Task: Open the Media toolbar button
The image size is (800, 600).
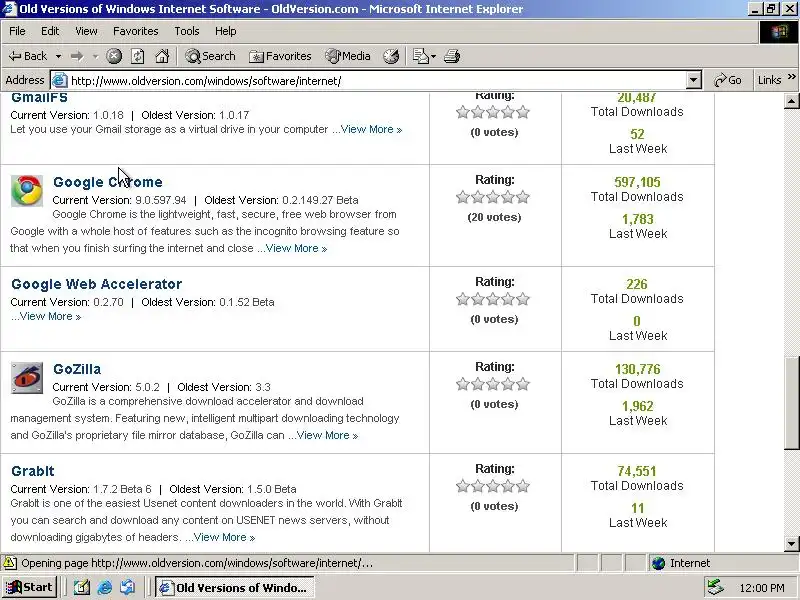Action: pos(348,56)
